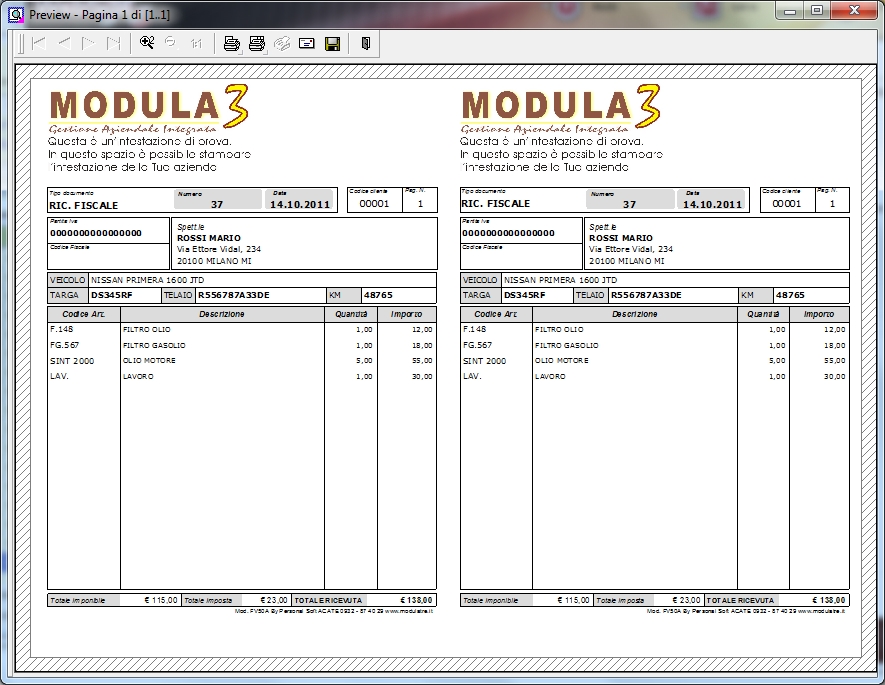Click receipt number 37 on the right receipt

(x=629, y=204)
